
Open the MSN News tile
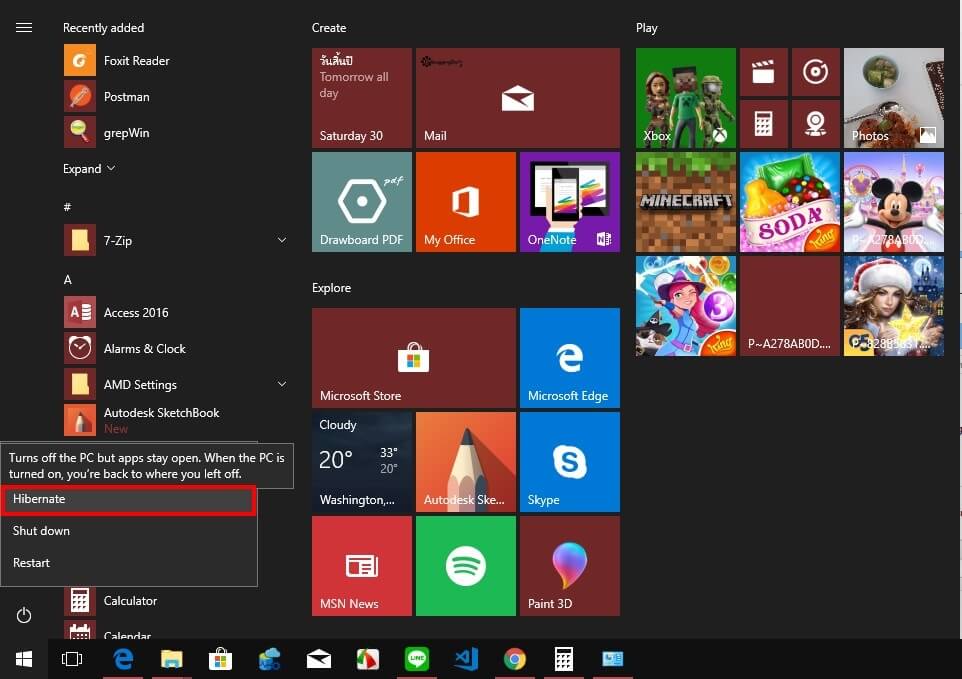point(362,566)
